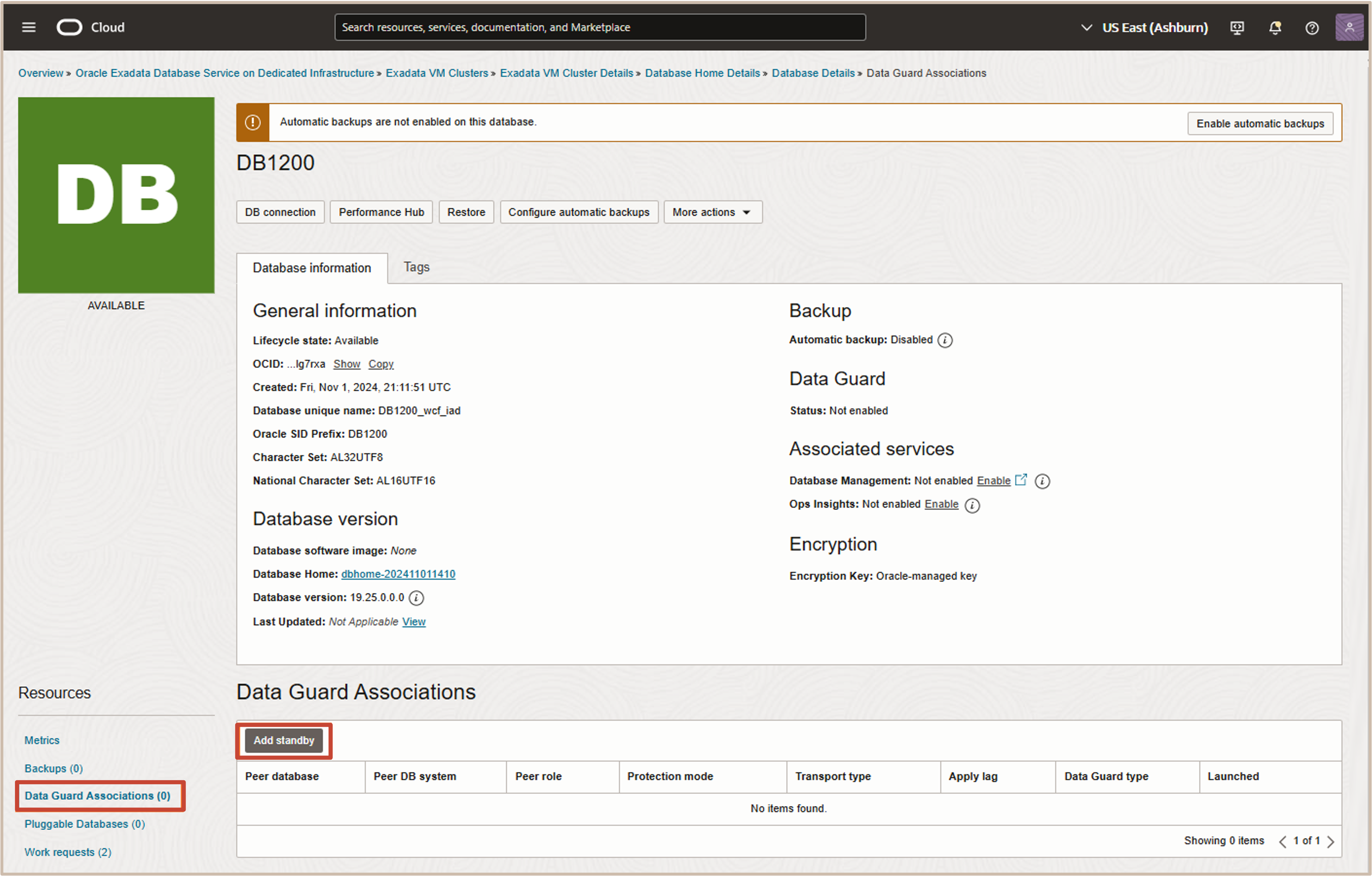Open the hamburger navigation menu

click(28, 27)
